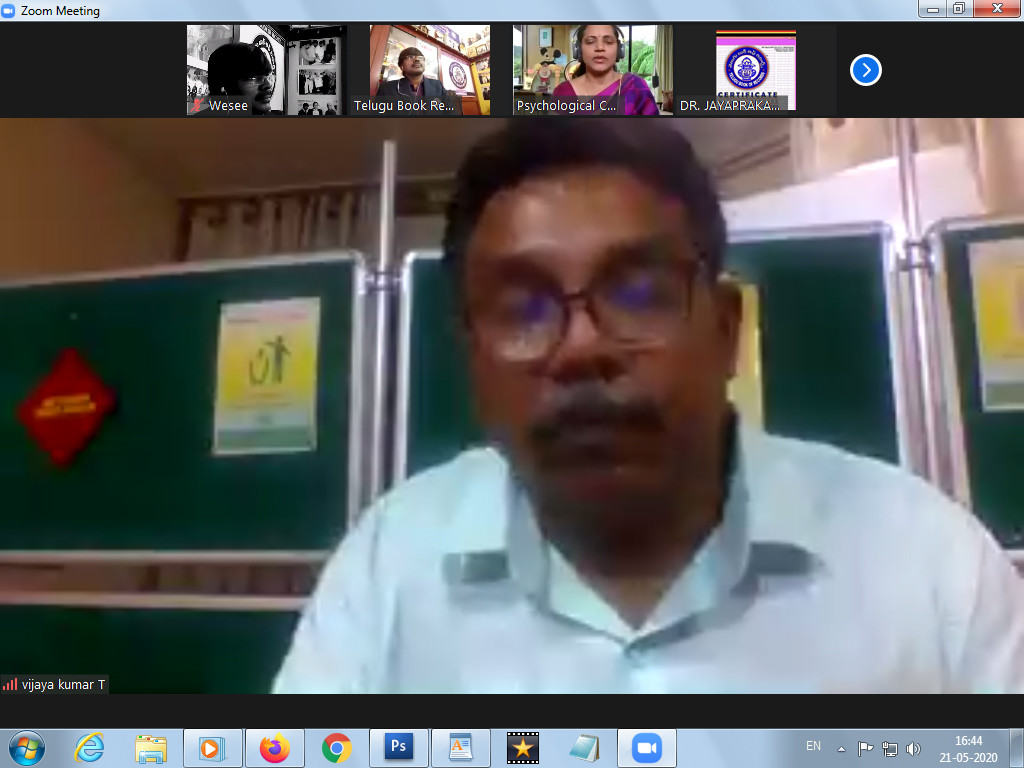Open Action Center flag icon
The width and height of the screenshot is (1024, 768).
coord(866,748)
